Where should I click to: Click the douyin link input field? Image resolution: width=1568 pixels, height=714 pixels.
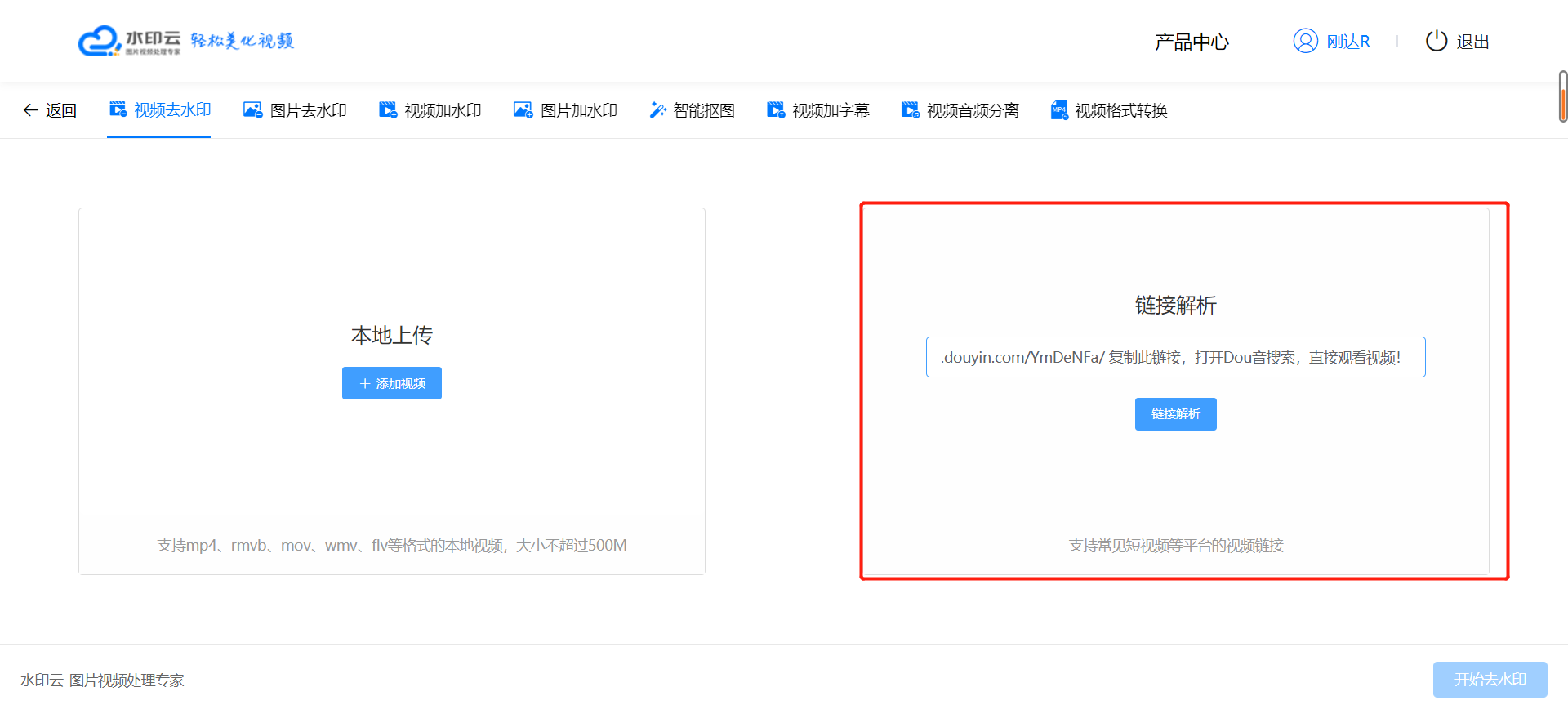(x=1175, y=357)
